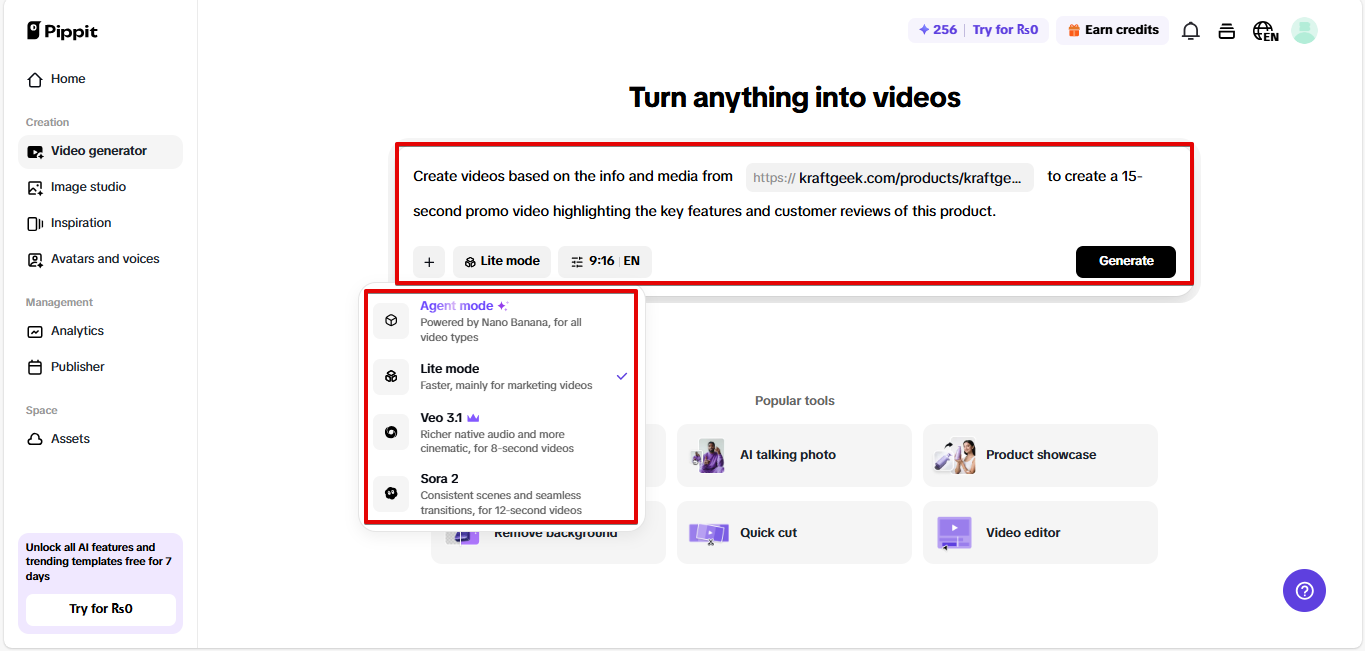Open AI talking photo tool

pyautogui.click(x=794, y=456)
